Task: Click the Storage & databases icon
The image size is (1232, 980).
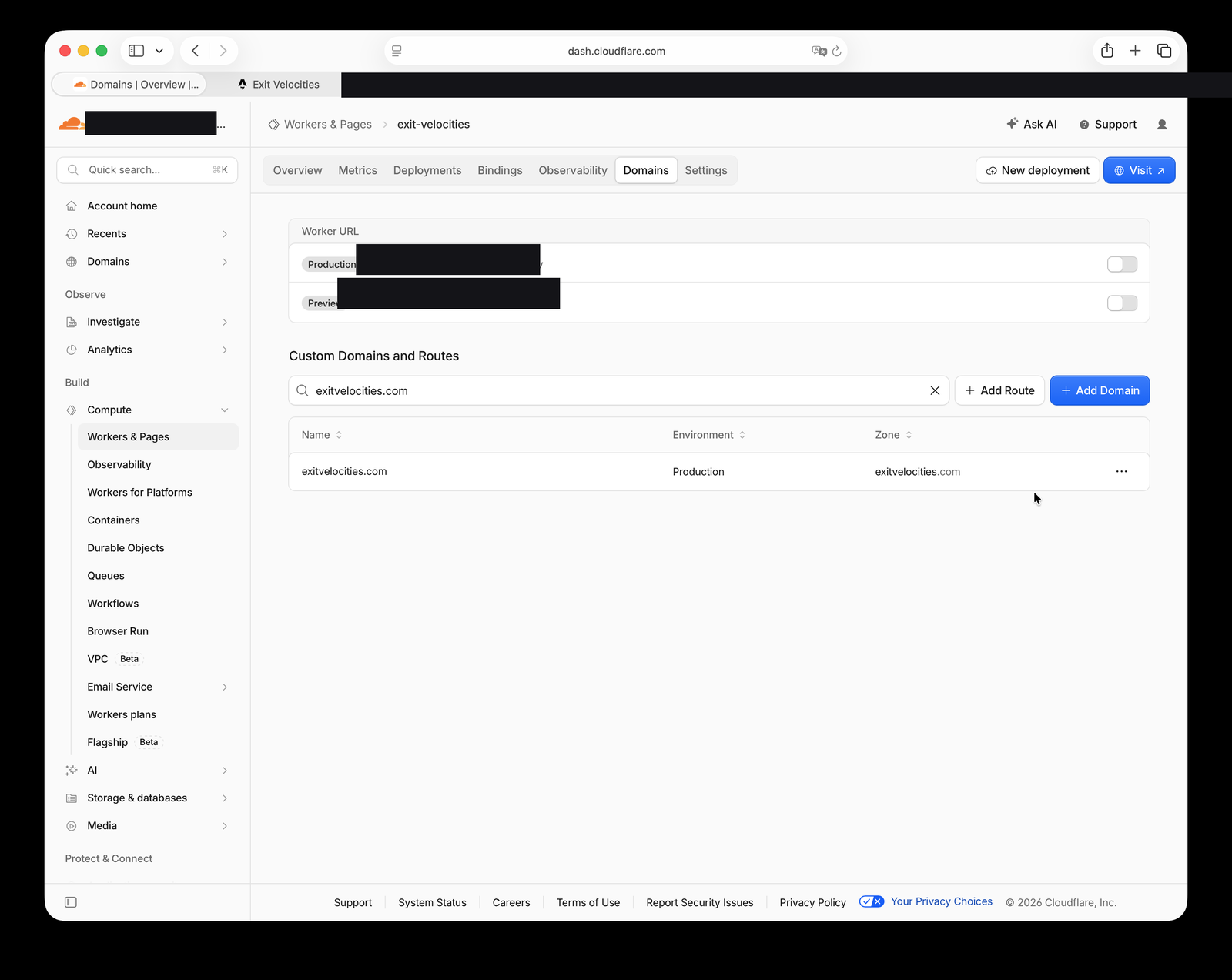Action: [72, 798]
